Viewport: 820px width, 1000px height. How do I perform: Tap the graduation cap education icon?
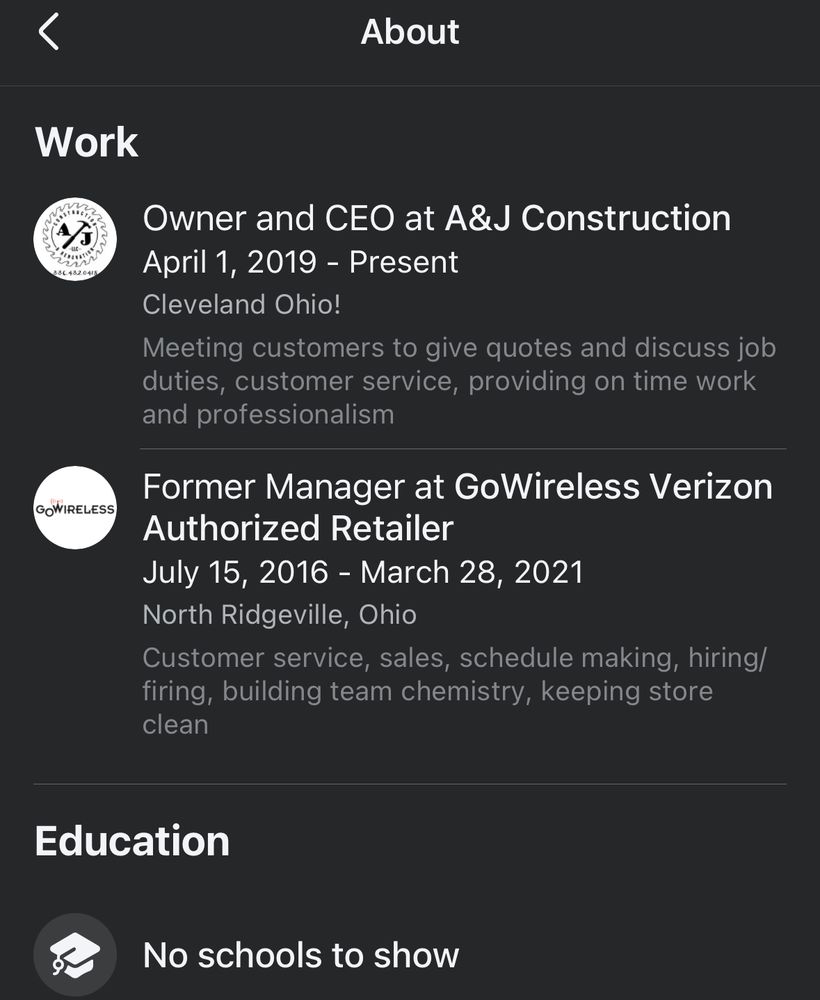coord(75,954)
